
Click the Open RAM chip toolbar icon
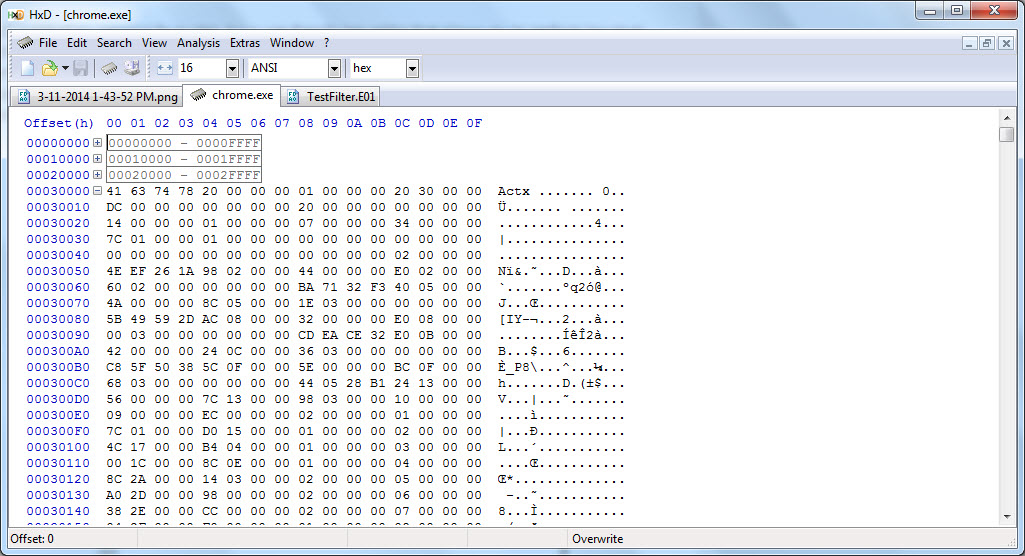[x=109, y=68]
